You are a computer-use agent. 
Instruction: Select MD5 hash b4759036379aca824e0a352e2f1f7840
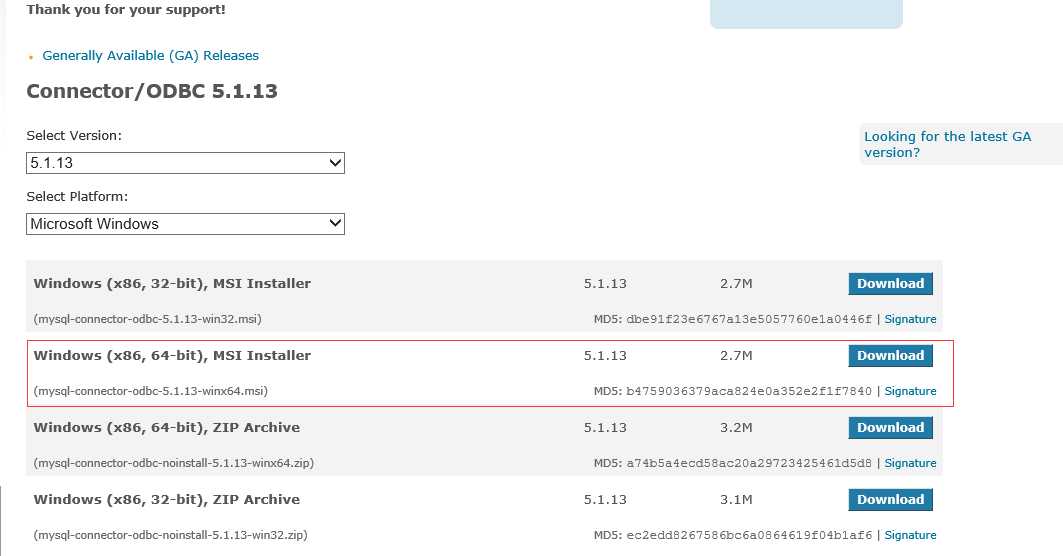749,391
